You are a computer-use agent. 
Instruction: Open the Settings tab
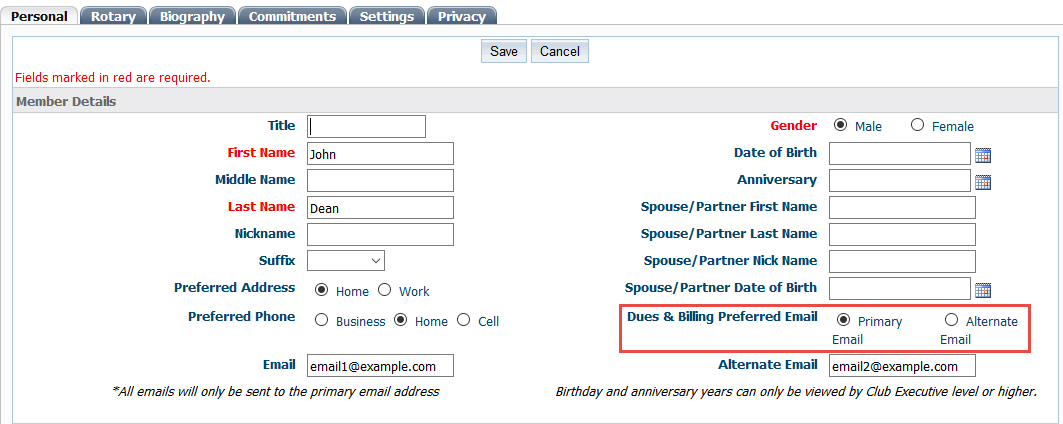[x=387, y=16]
